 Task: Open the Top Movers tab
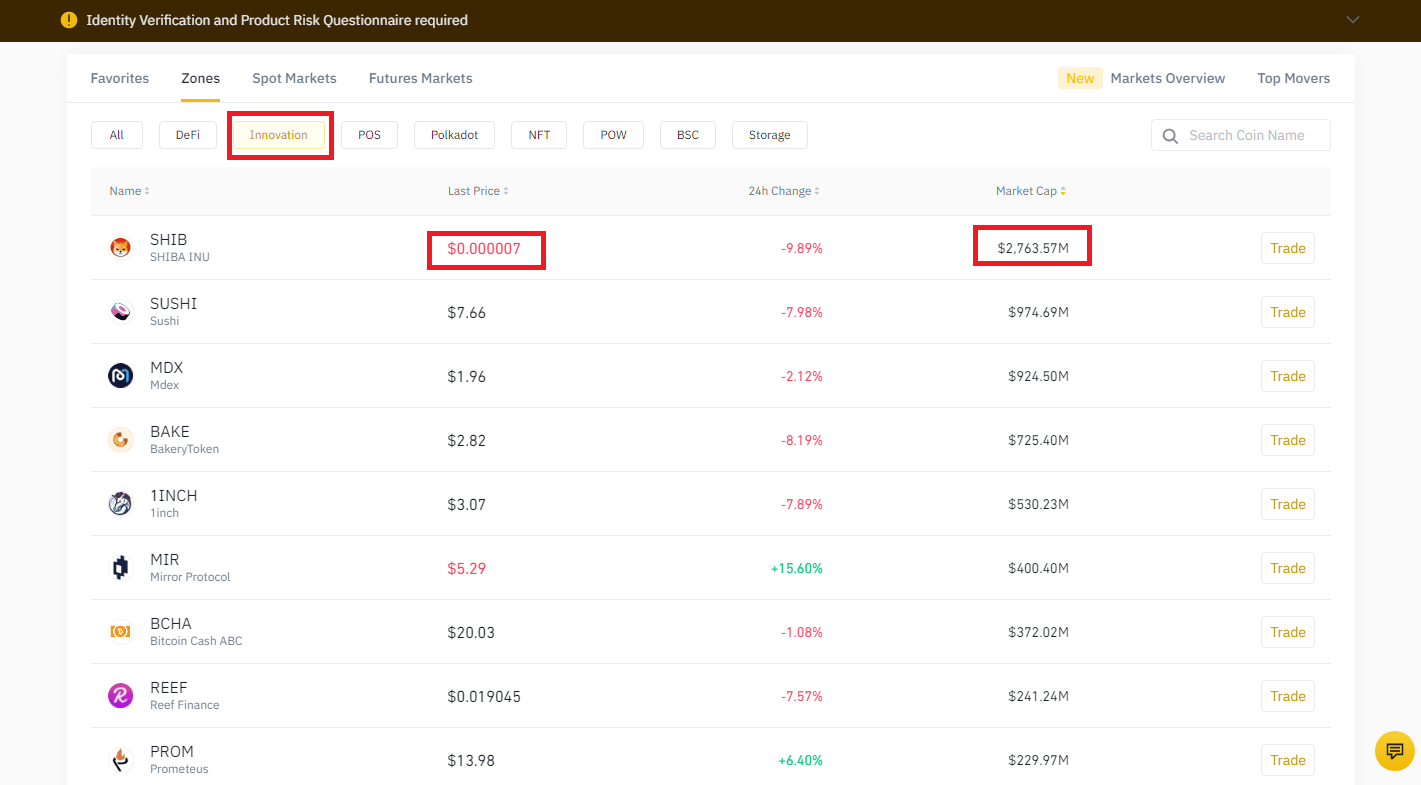(1294, 78)
